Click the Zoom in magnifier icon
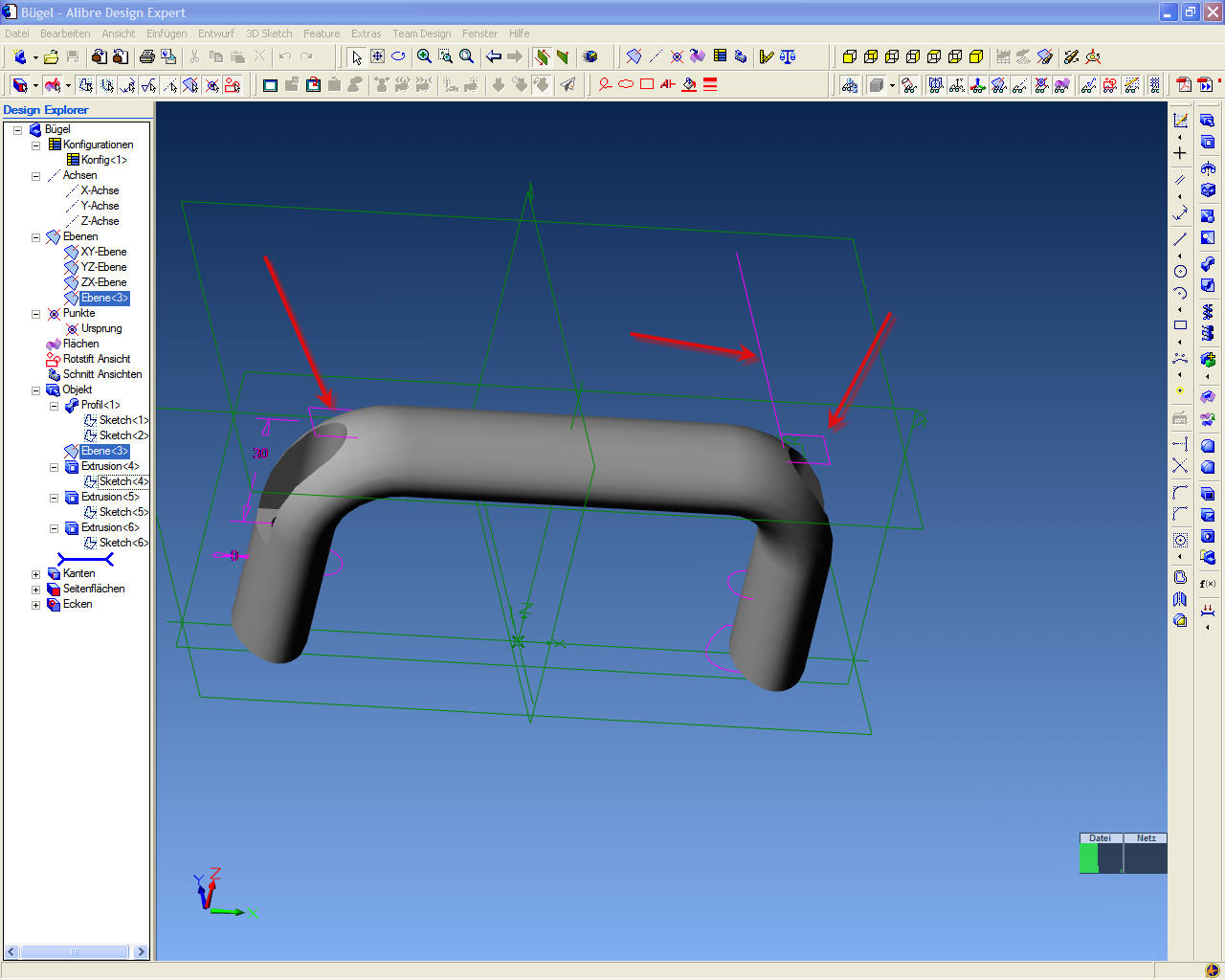Viewport: 1225px width, 980px height. [424, 56]
